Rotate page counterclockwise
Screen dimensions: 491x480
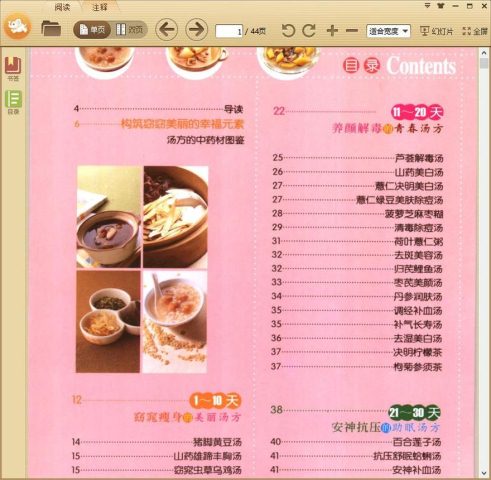point(288,31)
